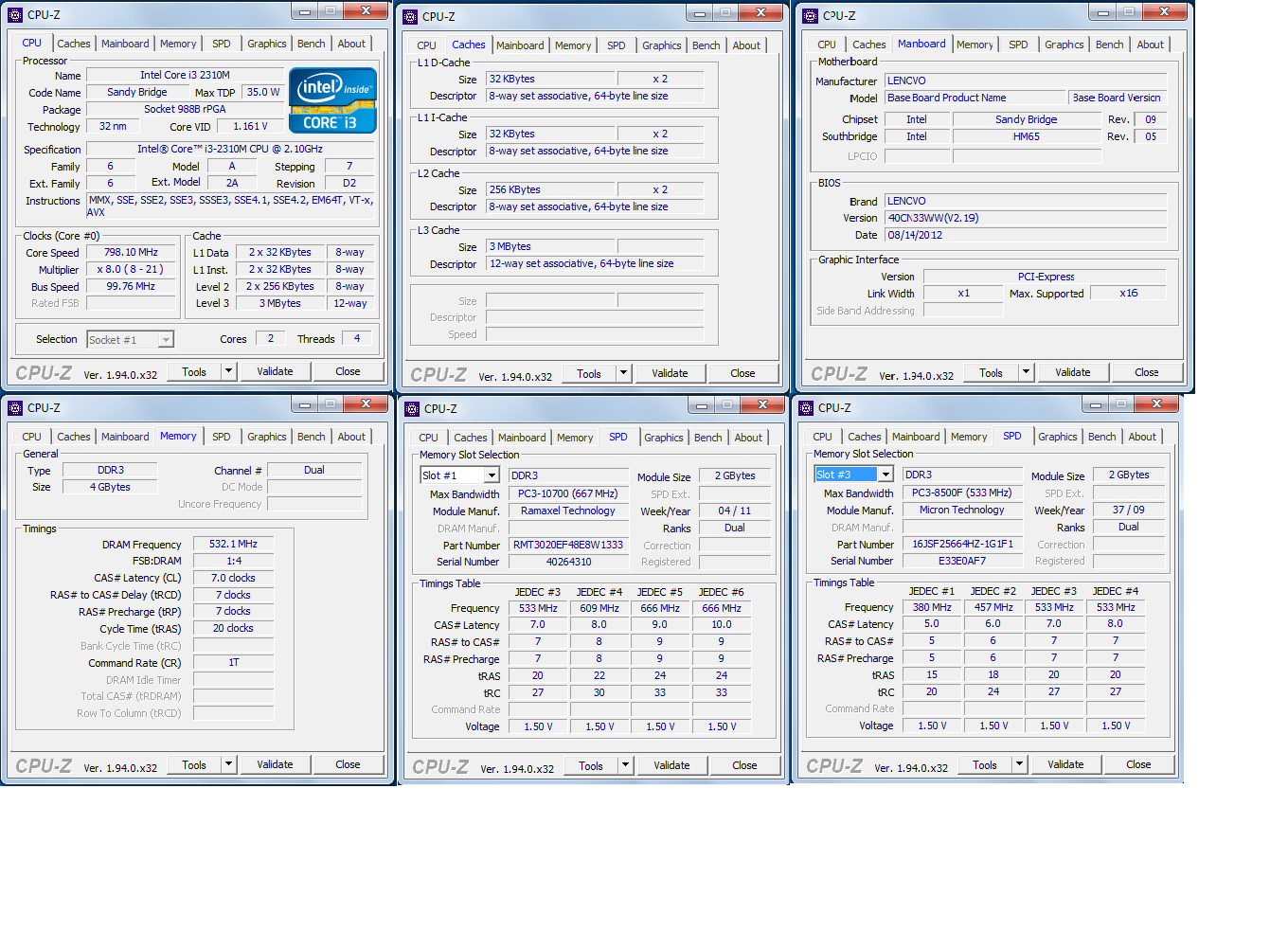Viewport: 1288px width, 932px height.
Task: Open the SPD tab in the Memory window
Action: tap(221, 437)
